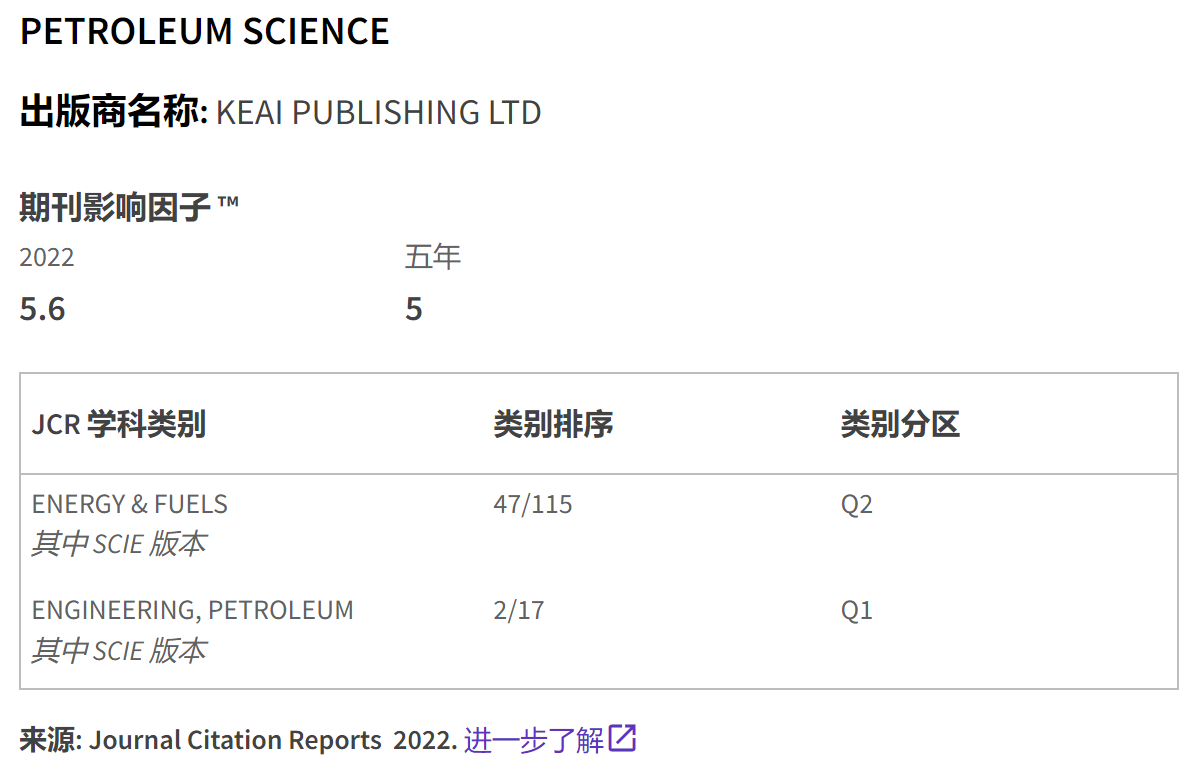Click the Q2 quartile value for ENERGY & FUELS
Screen dimensions: 1186x767
click(x=856, y=504)
